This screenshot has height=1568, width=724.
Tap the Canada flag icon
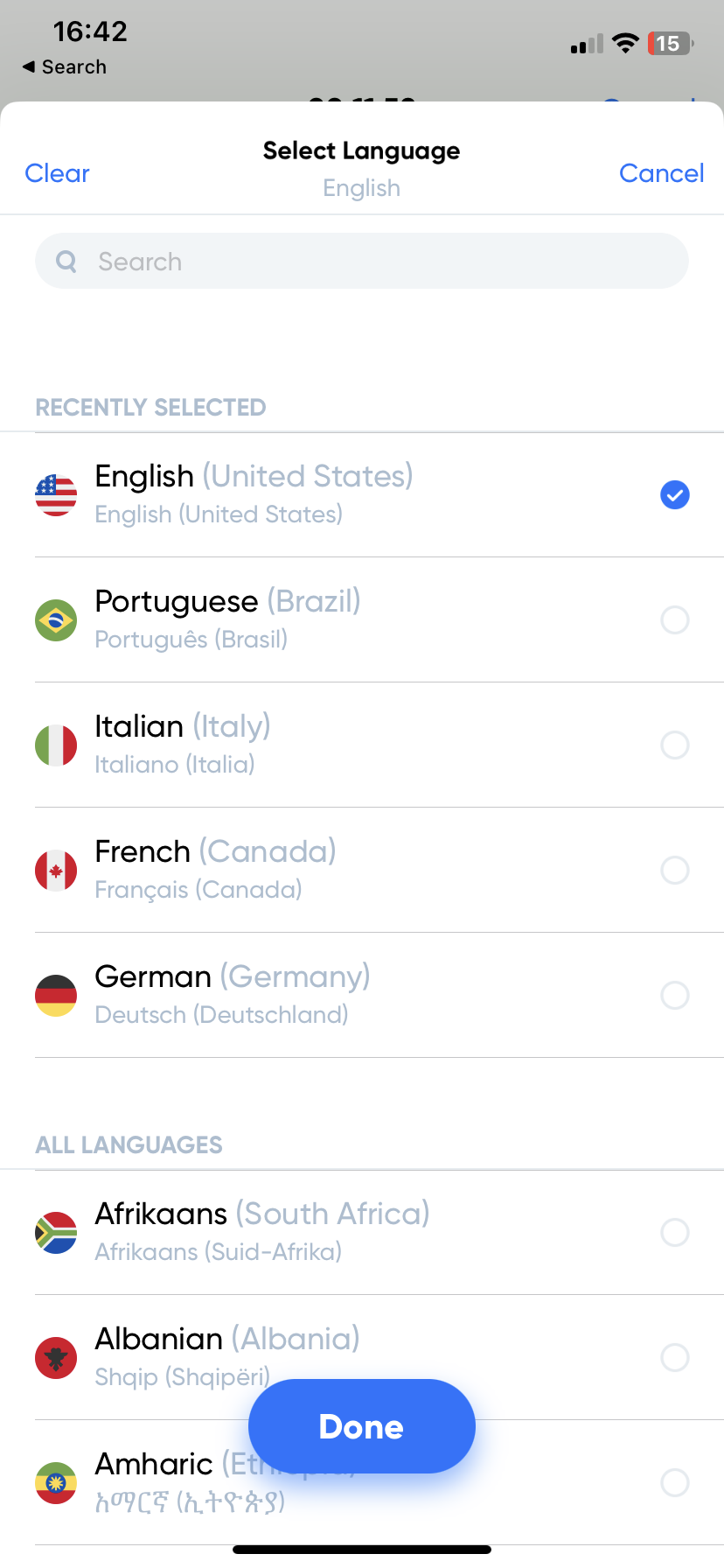click(x=56, y=871)
